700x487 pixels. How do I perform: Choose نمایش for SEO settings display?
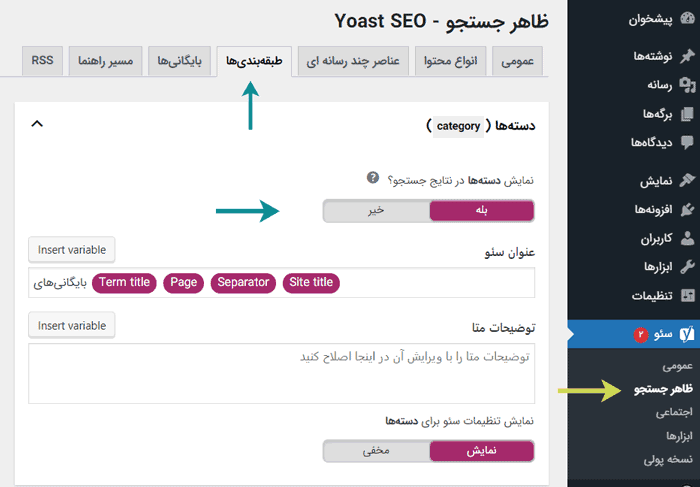click(x=482, y=451)
